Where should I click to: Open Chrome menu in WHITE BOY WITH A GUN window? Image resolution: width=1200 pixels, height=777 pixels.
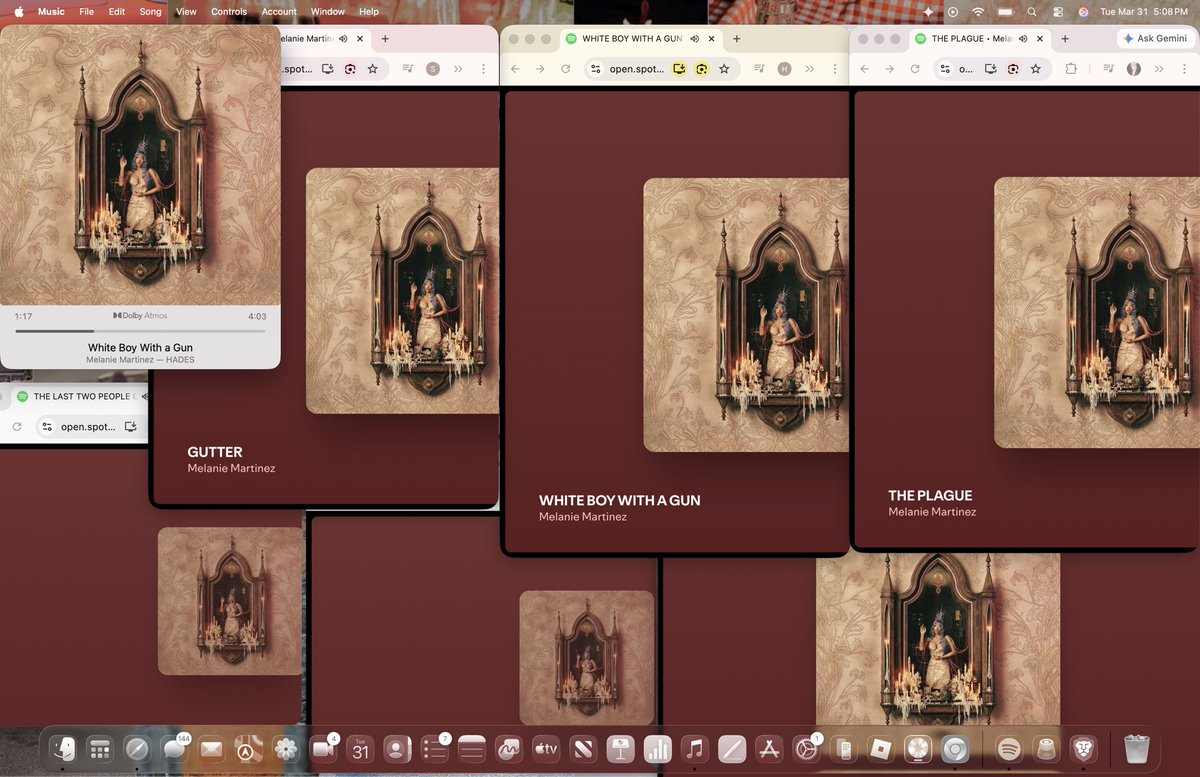tap(835, 69)
